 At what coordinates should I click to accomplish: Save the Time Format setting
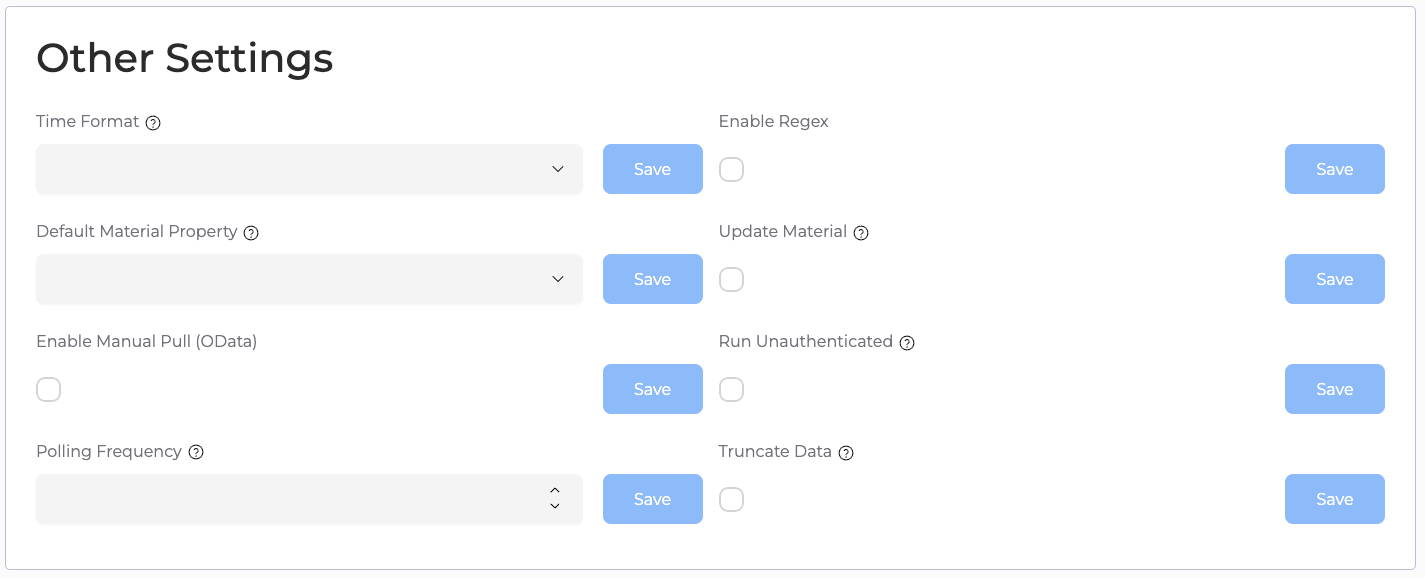tap(653, 169)
